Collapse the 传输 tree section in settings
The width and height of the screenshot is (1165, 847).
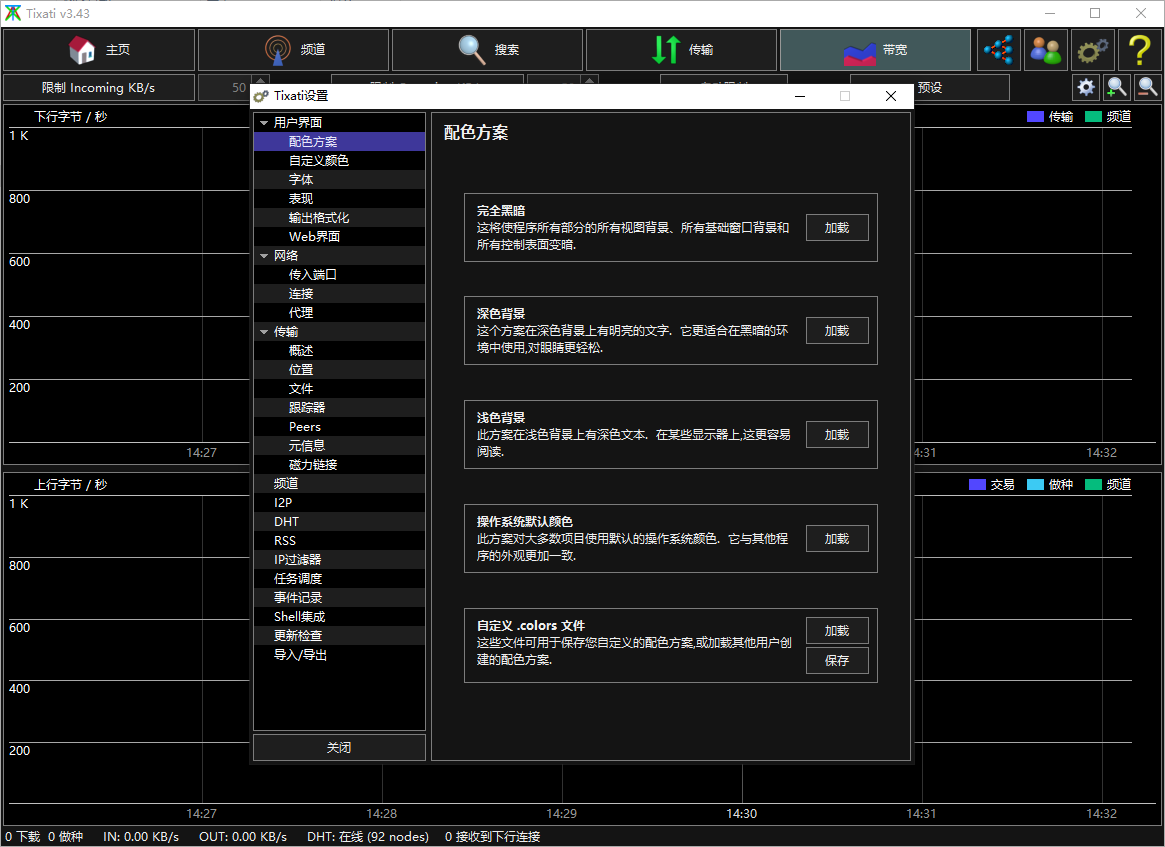264,332
